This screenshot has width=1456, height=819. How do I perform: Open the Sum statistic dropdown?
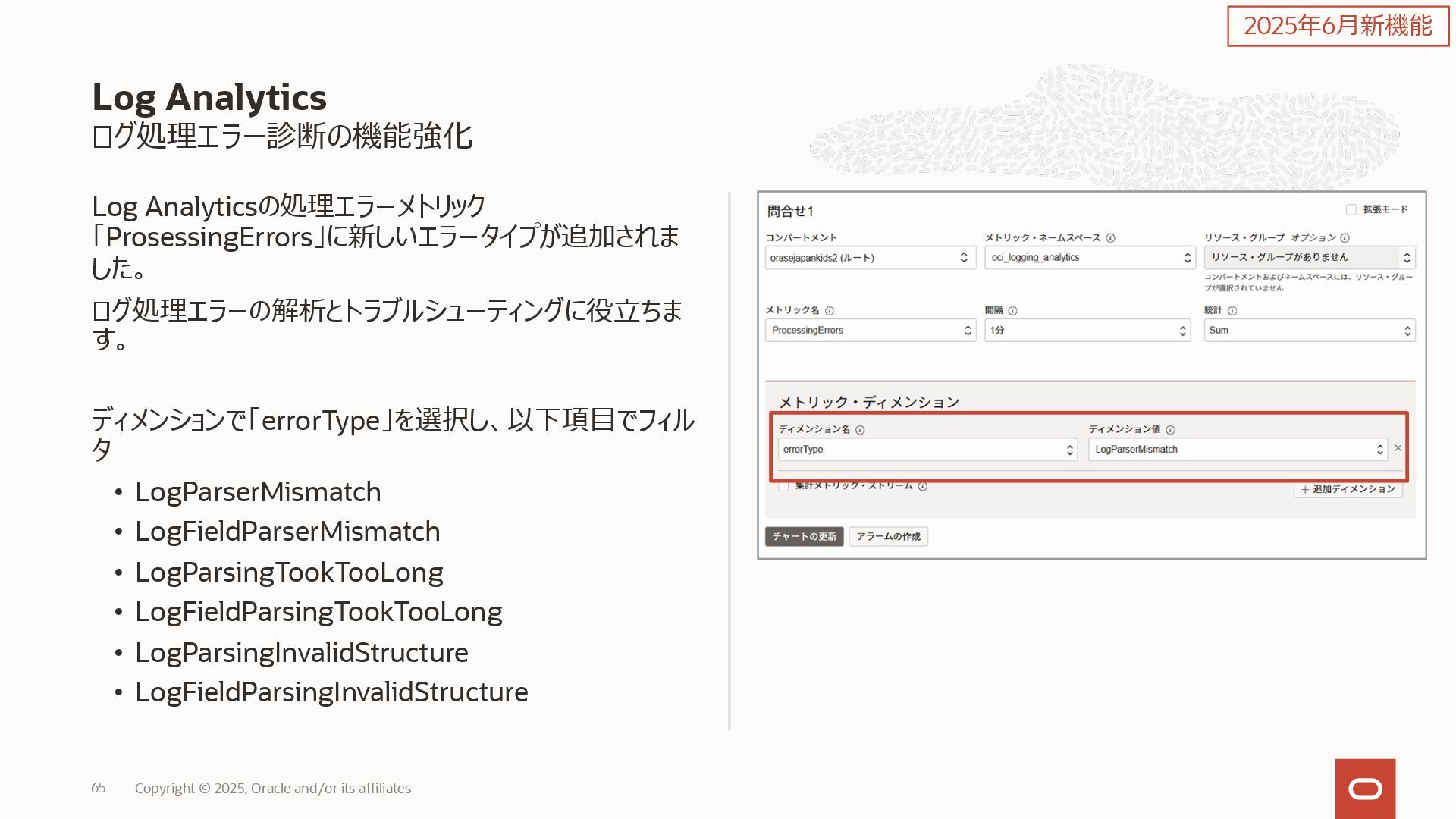coord(1310,331)
